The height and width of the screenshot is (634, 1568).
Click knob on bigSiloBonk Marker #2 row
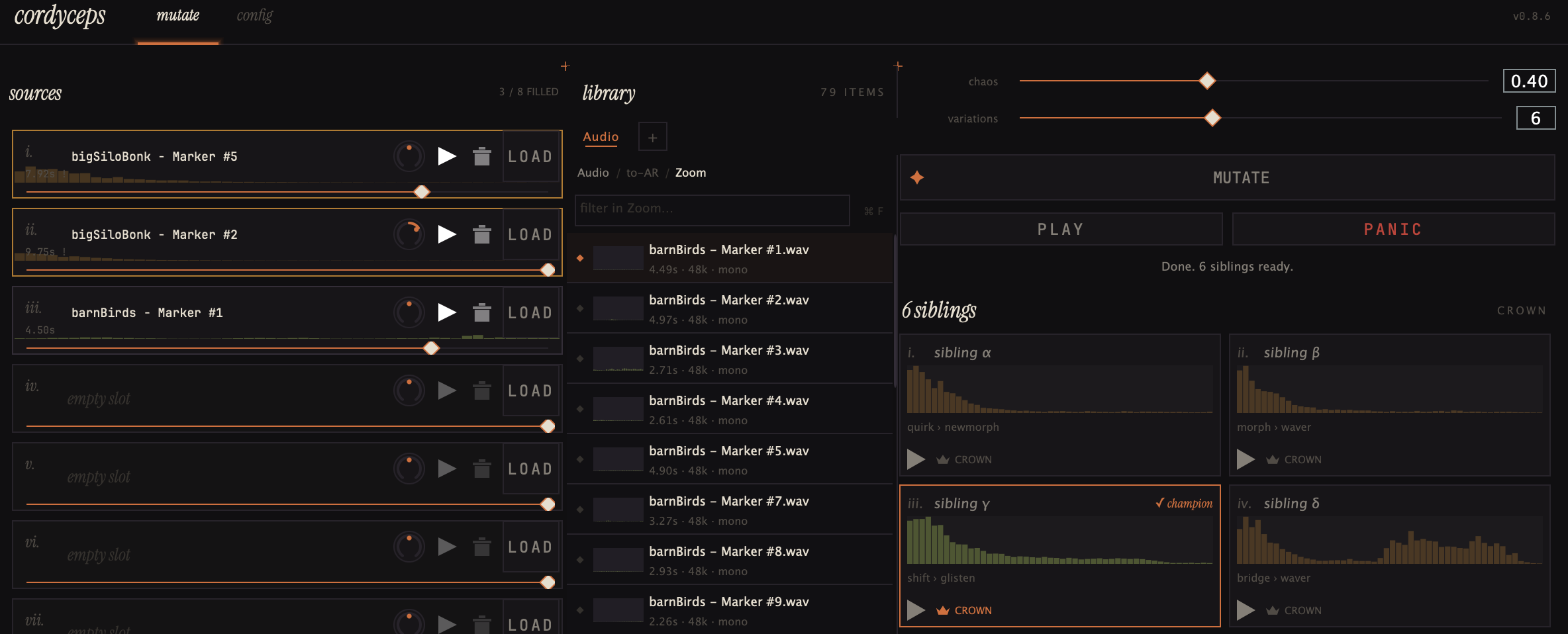coord(409,234)
